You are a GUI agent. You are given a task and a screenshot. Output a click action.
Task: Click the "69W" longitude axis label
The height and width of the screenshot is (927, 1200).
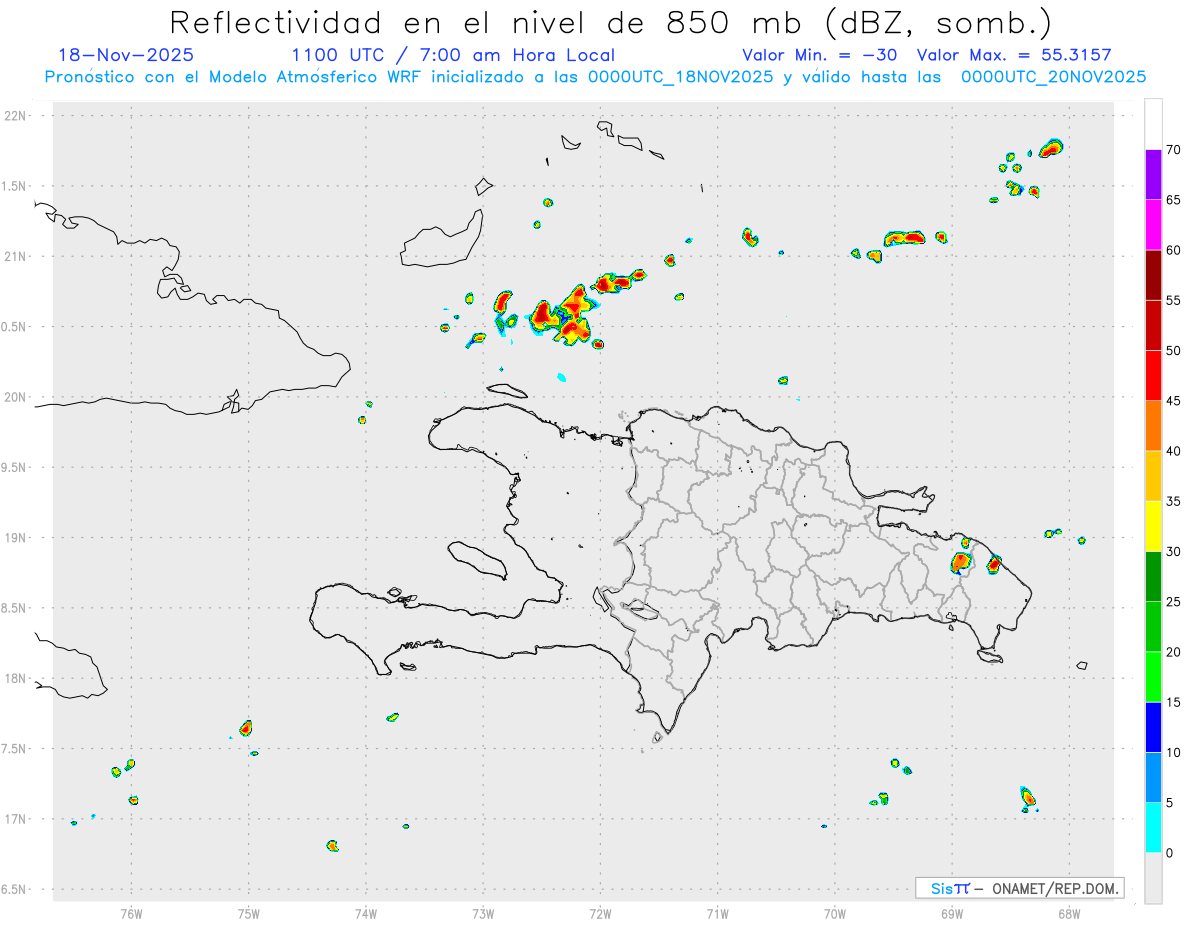pos(952,913)
